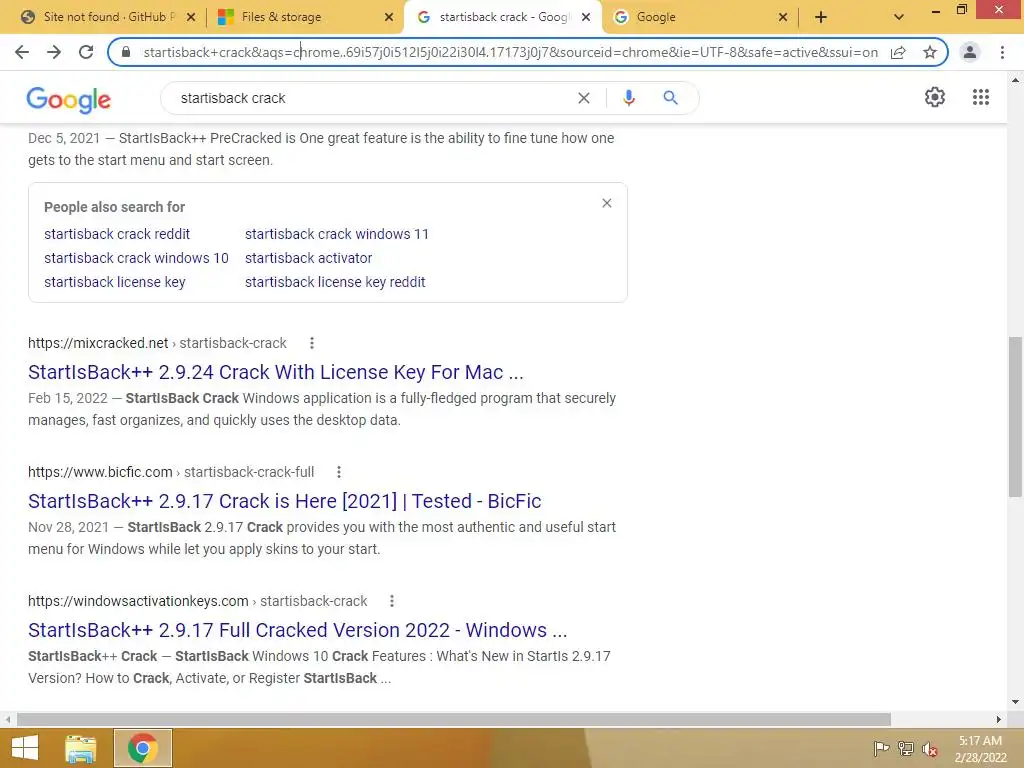The height and width of the screenshot is (768, 1024).
Task: Open suggestion startisback license key reddit
Action: tap(335, 282)
